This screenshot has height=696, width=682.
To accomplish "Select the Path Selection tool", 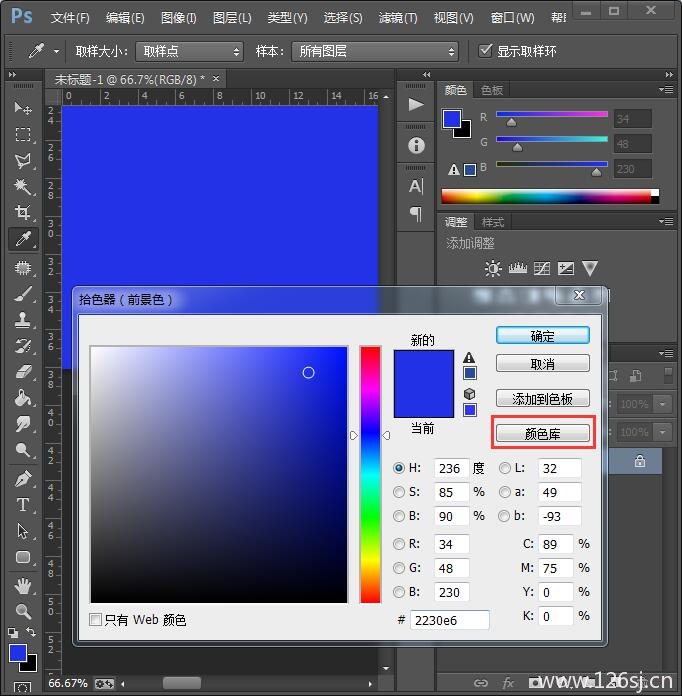I will tap(23, 531).
